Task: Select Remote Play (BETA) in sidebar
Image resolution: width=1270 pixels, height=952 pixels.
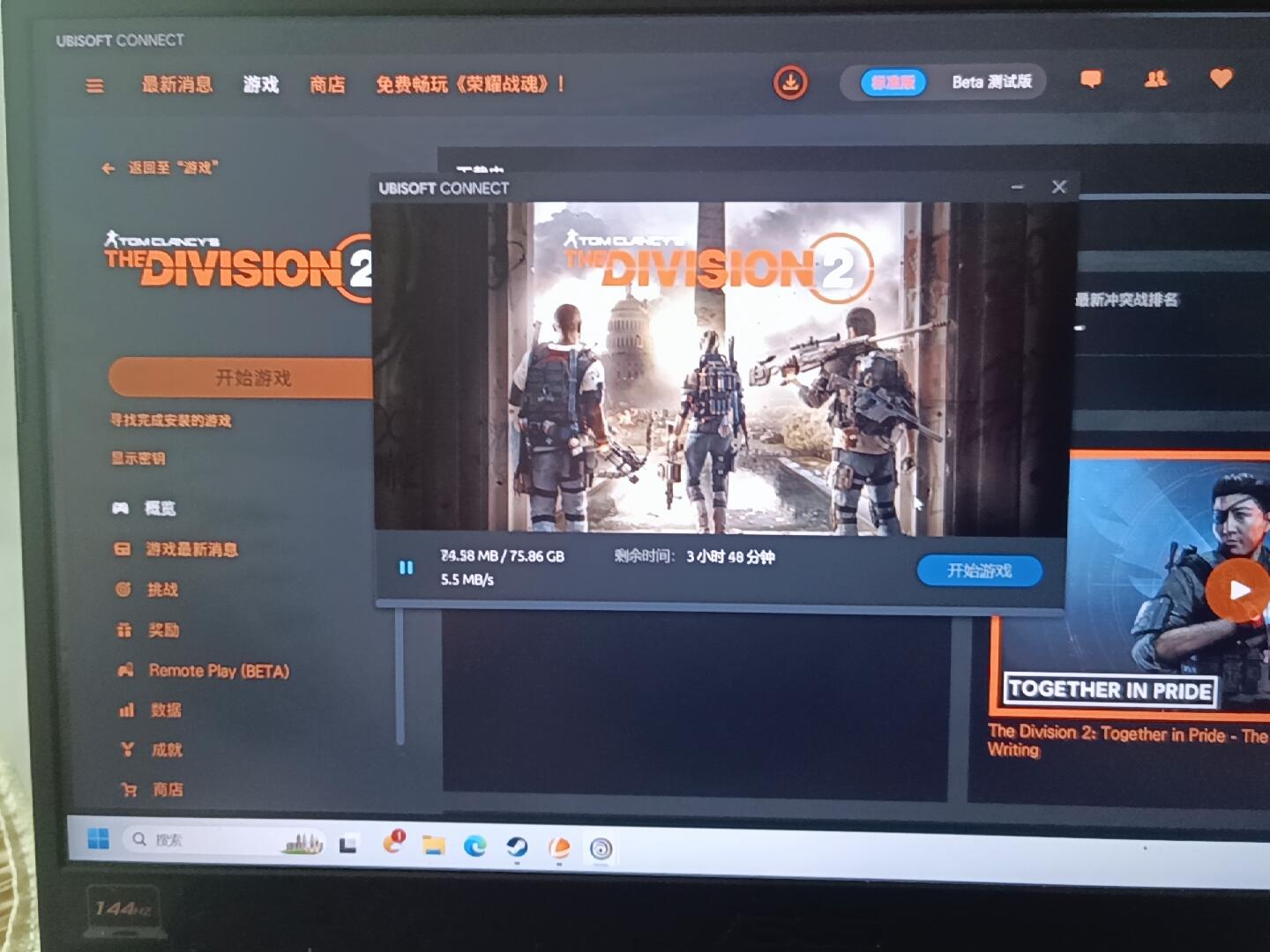Action: click(x=218, y=671)
